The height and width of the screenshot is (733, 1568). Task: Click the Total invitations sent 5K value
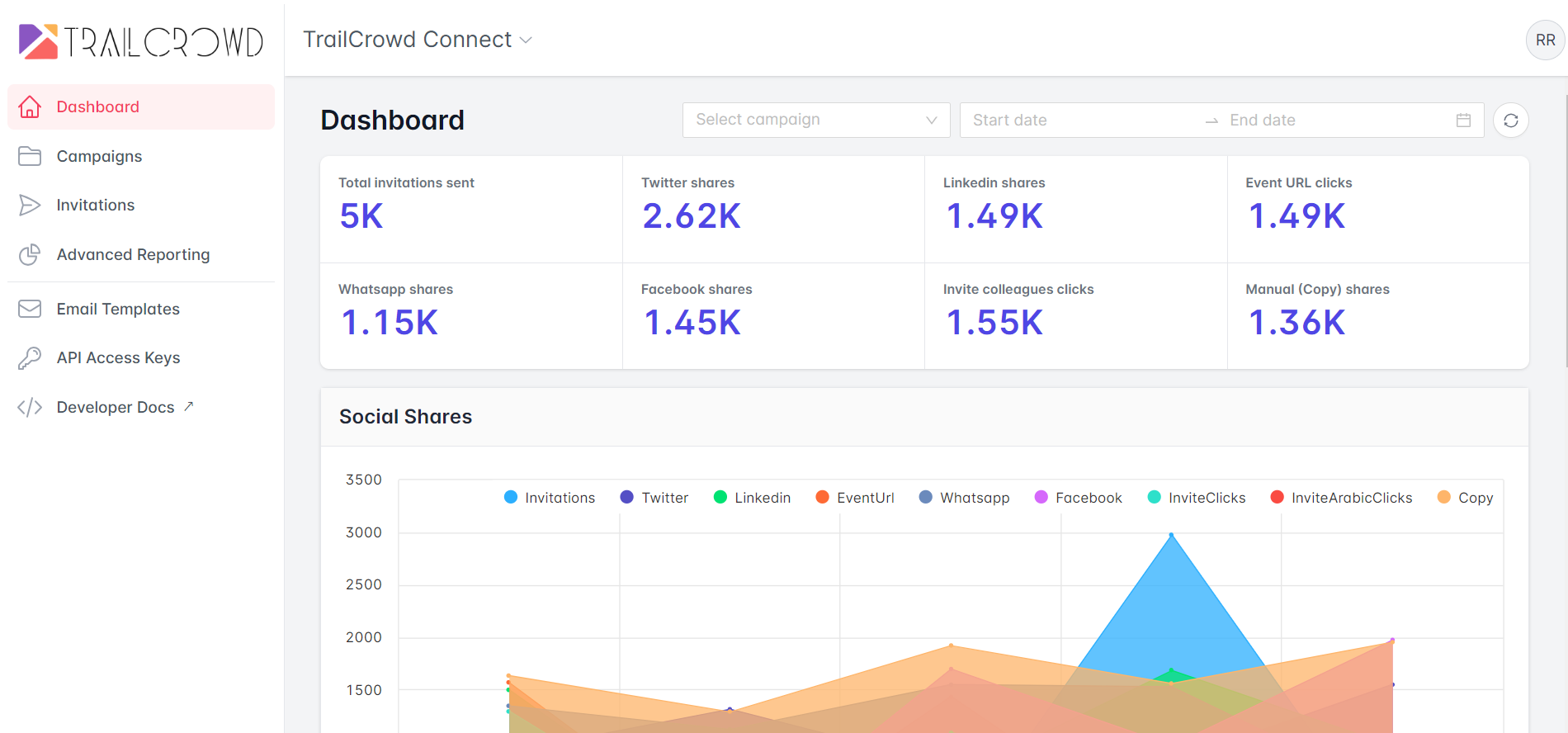361,216
